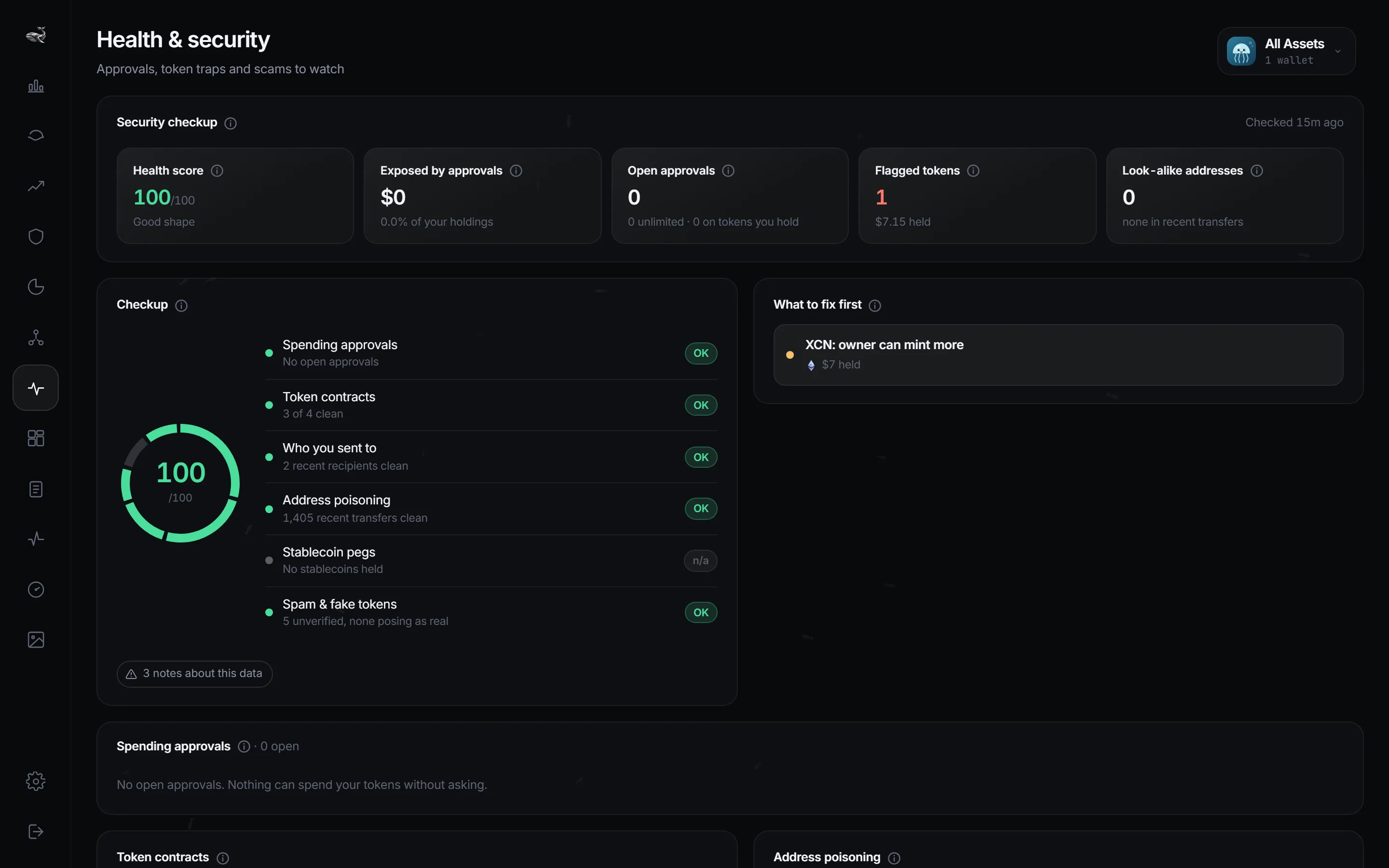
Task: Open the bar chart sidebar icon
Action: 36,85
